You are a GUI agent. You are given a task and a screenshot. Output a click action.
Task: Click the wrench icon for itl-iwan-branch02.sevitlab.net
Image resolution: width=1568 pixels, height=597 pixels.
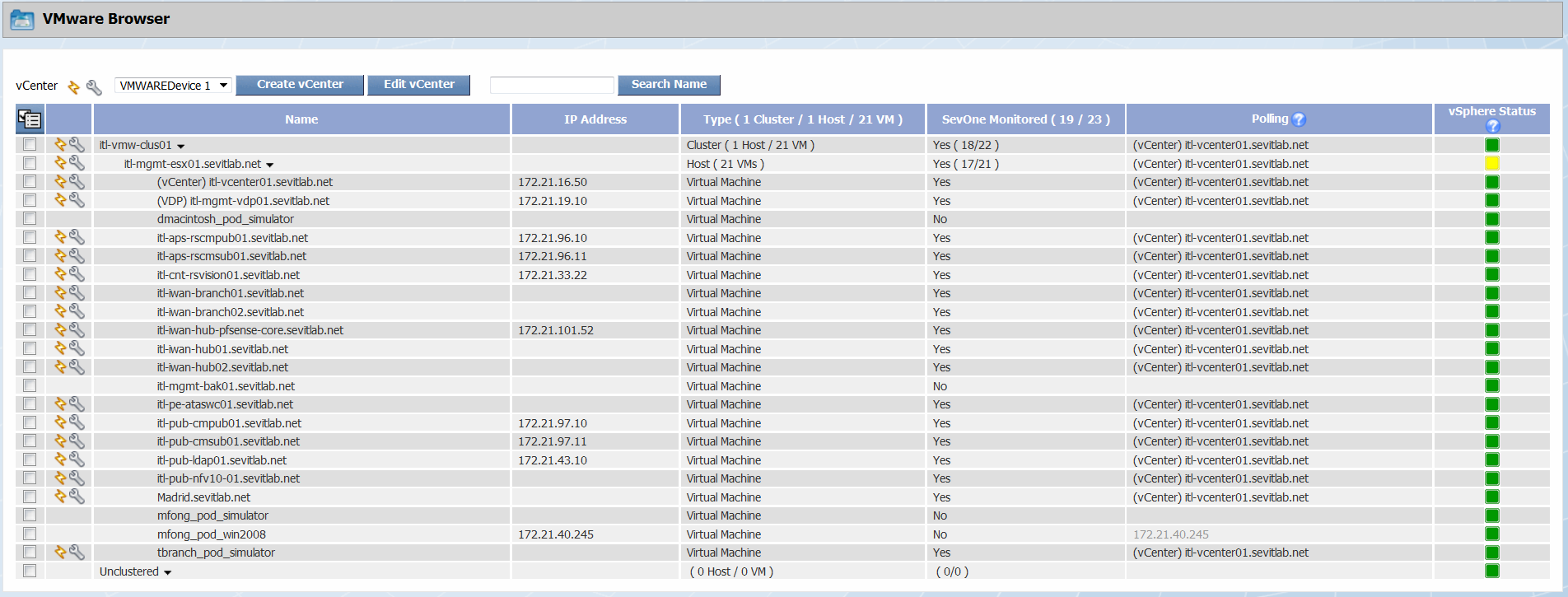tap(77, 311)
